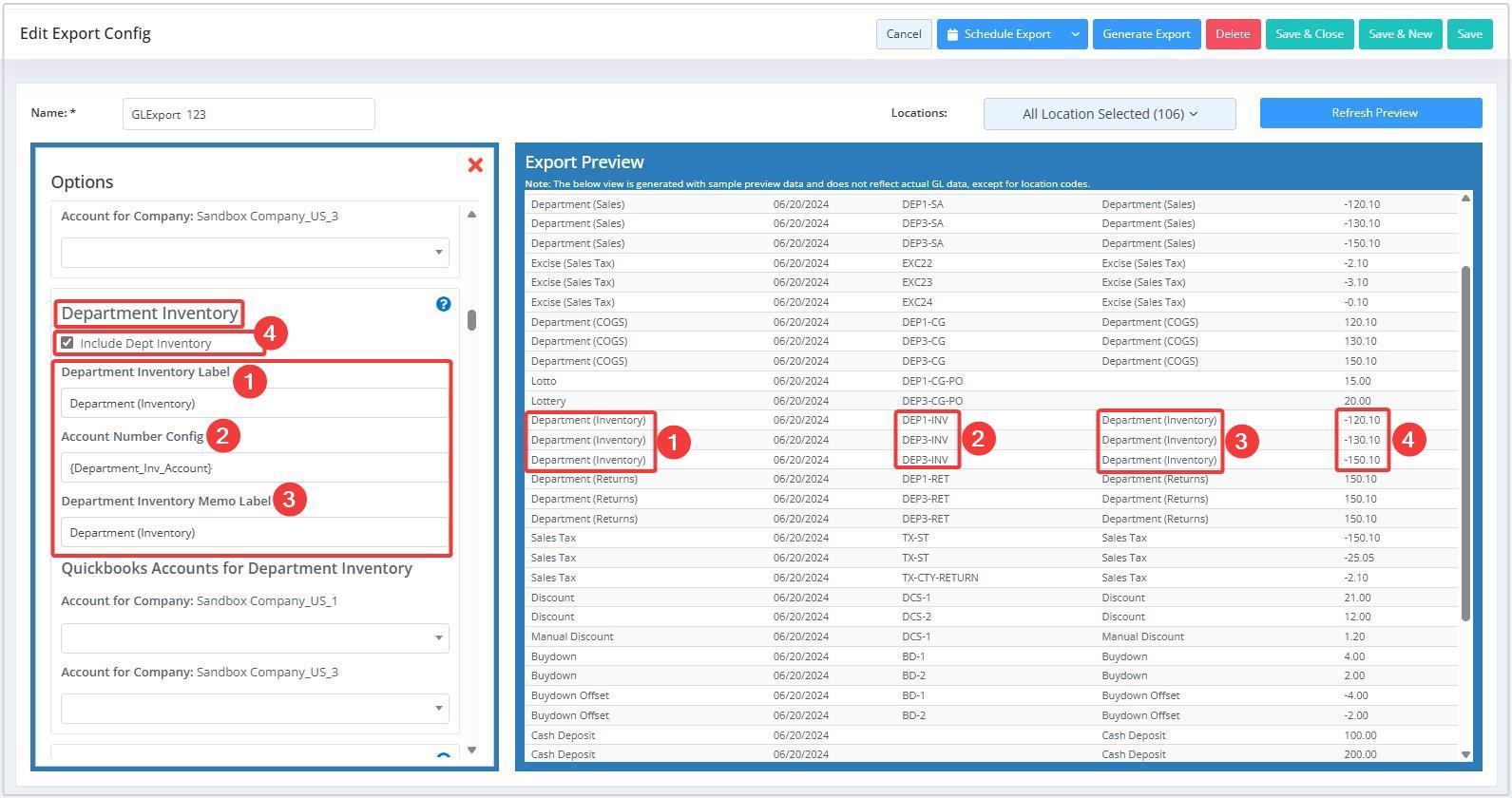Toggle the Include Dept Inventory checkbox

click(x=67, y=343)
